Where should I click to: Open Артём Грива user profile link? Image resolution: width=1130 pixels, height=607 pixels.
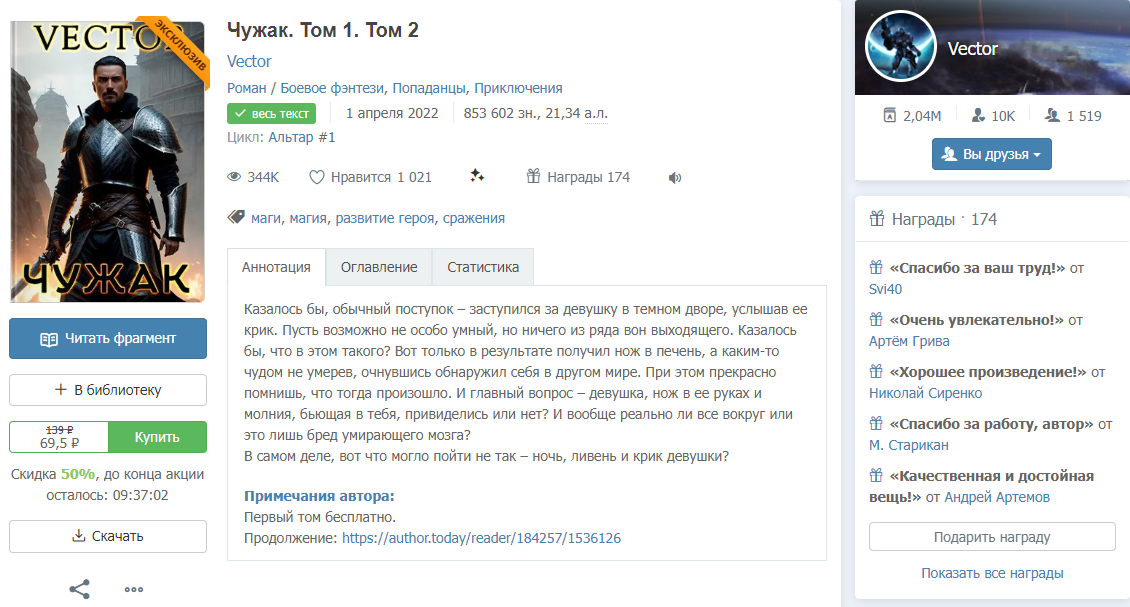pos(909,341)
